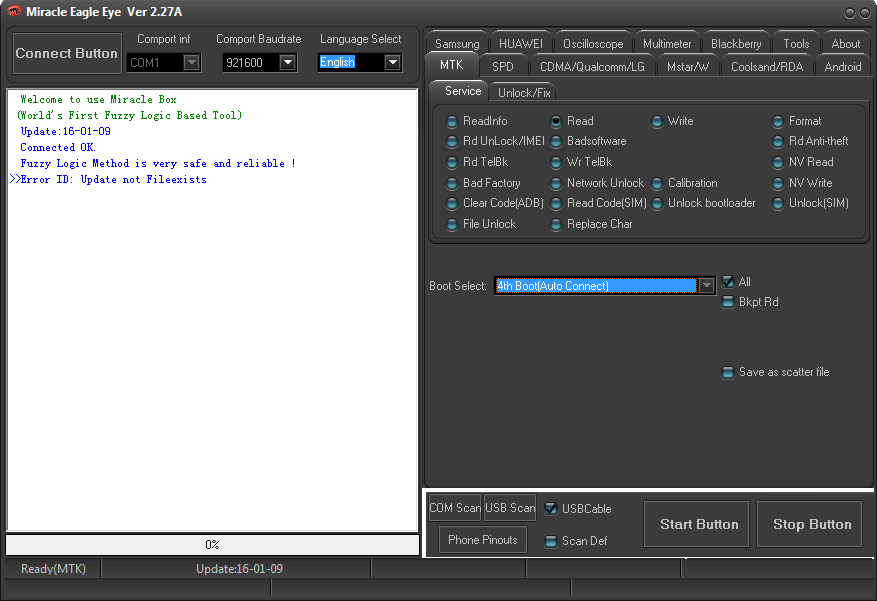Image resolution: width=877 pixels, height=601 pixels.
Task: Select the Replace Char option
Action: 592,224
